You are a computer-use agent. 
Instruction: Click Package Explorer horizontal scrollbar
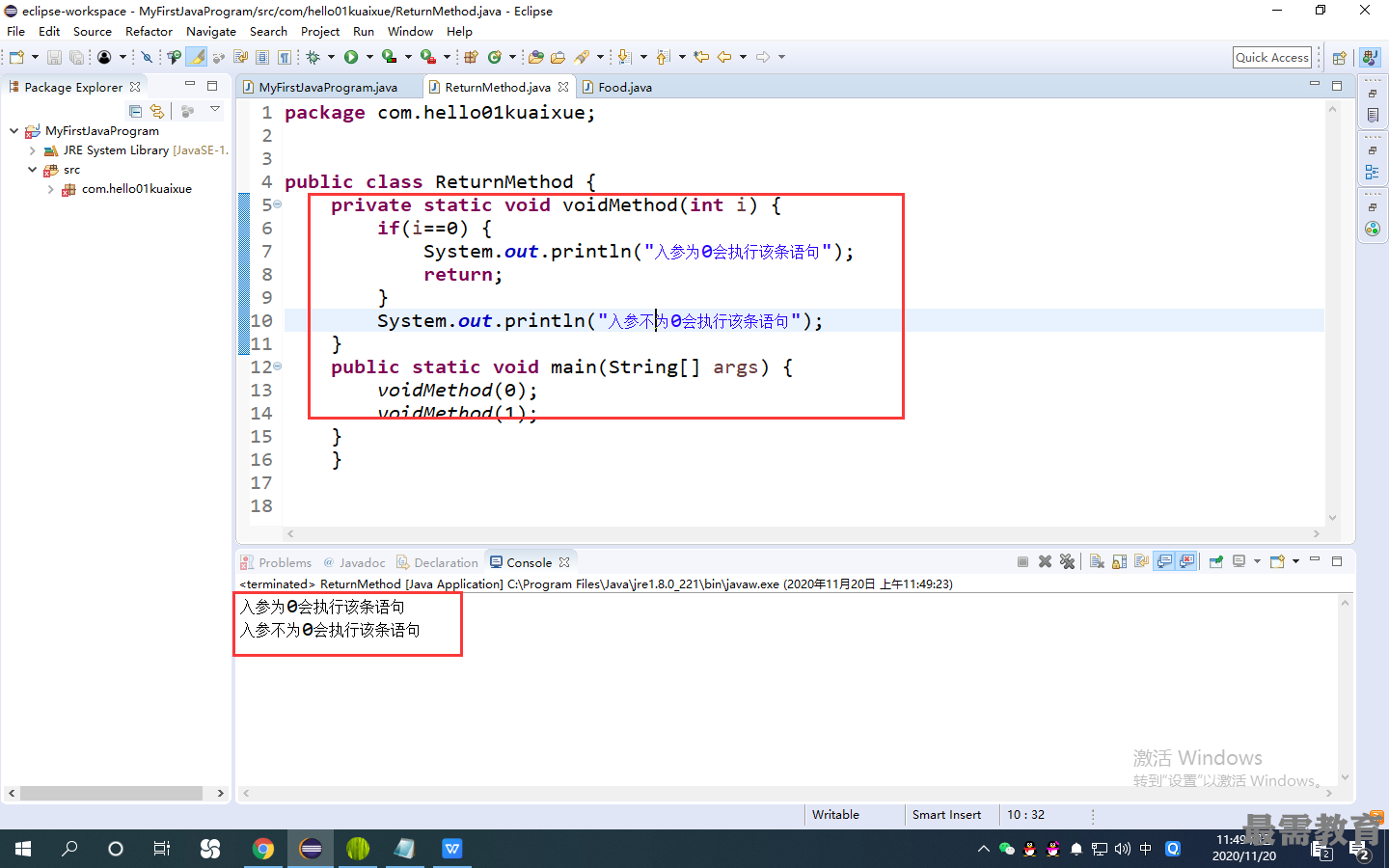(x=111, y=793)
